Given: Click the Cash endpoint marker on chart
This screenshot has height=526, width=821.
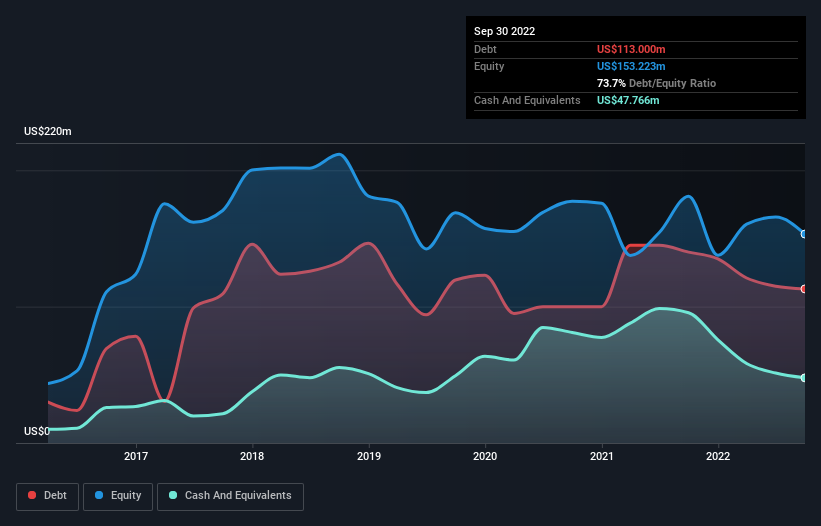Looking at the screenshot, I should 804,377.
